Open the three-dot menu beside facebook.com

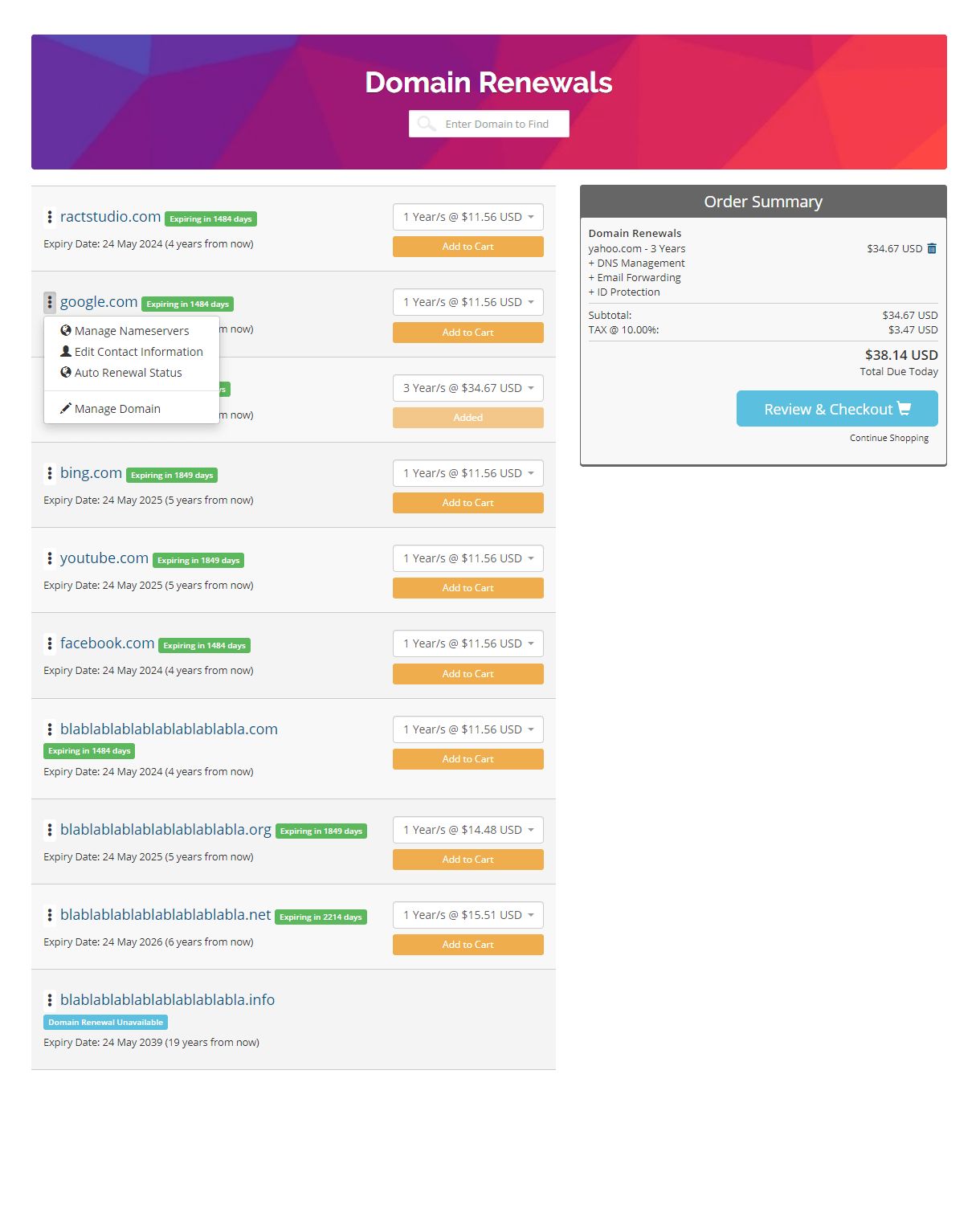(x=50, y=643)
